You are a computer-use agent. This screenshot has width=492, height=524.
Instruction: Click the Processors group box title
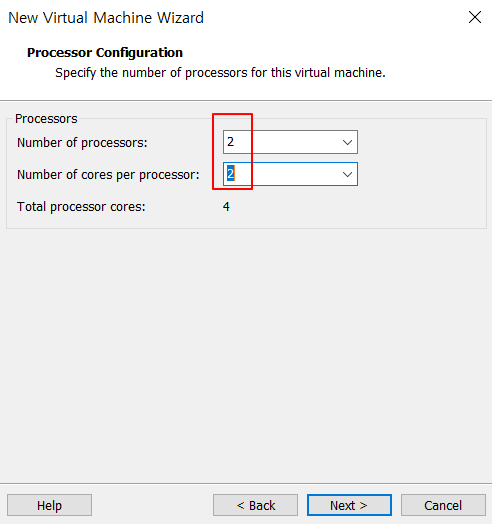coord(46,119)
